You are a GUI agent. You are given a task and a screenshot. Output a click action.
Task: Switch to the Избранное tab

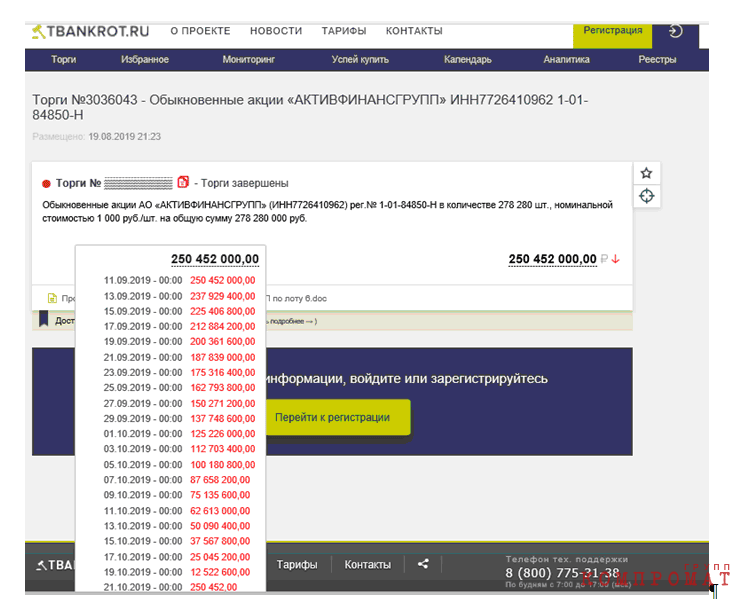[145, 60]
